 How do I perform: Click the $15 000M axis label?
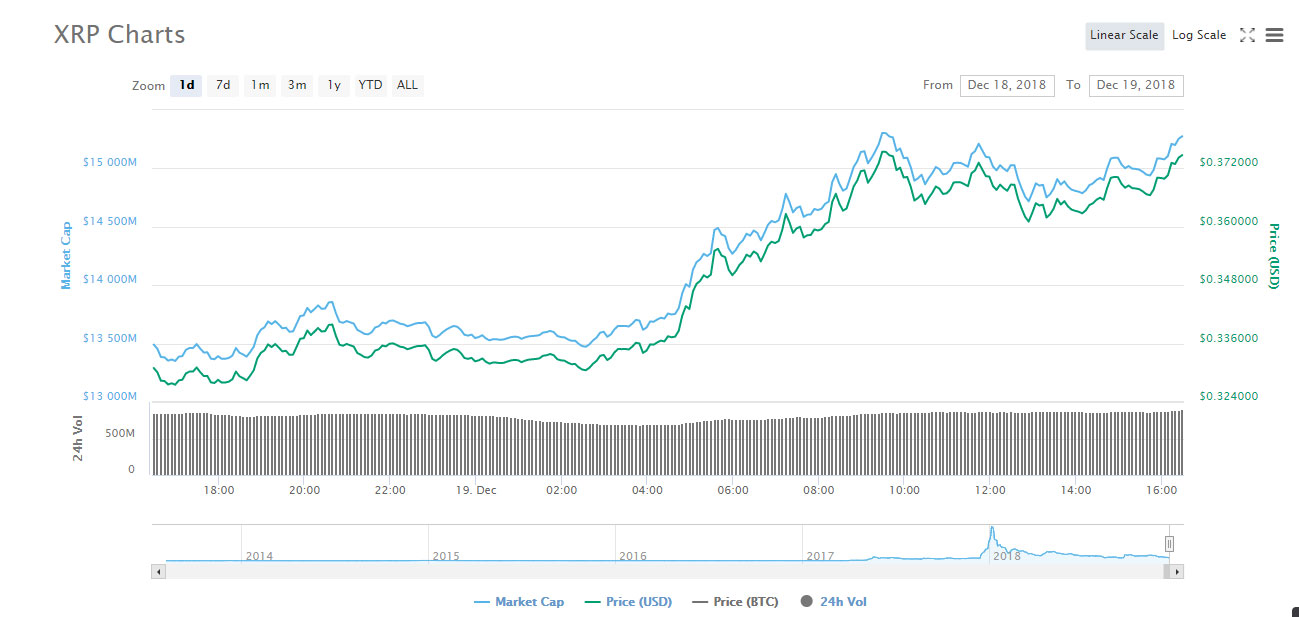110,162
